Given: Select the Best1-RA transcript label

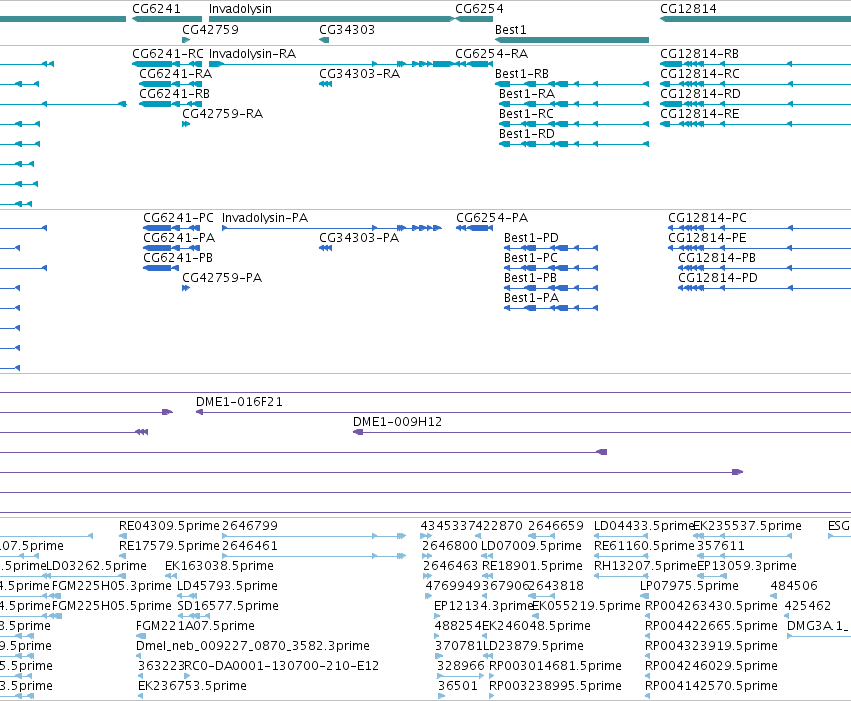Looking at the screenshot, I should (x=527, y=94).
